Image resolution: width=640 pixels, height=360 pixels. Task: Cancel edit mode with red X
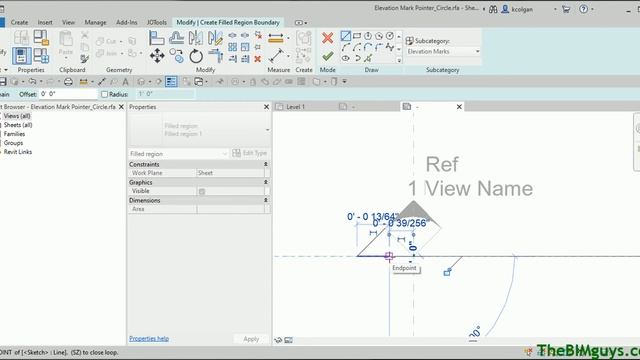pyautogui.click(x=327, y=38)
